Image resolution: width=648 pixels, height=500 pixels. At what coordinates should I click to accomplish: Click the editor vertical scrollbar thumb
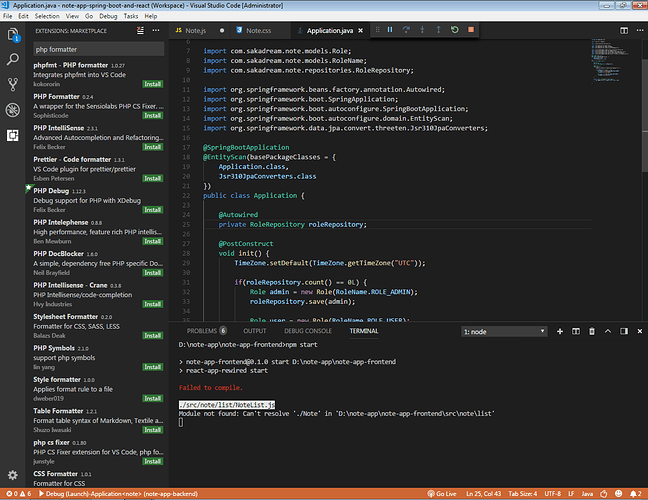645,116
